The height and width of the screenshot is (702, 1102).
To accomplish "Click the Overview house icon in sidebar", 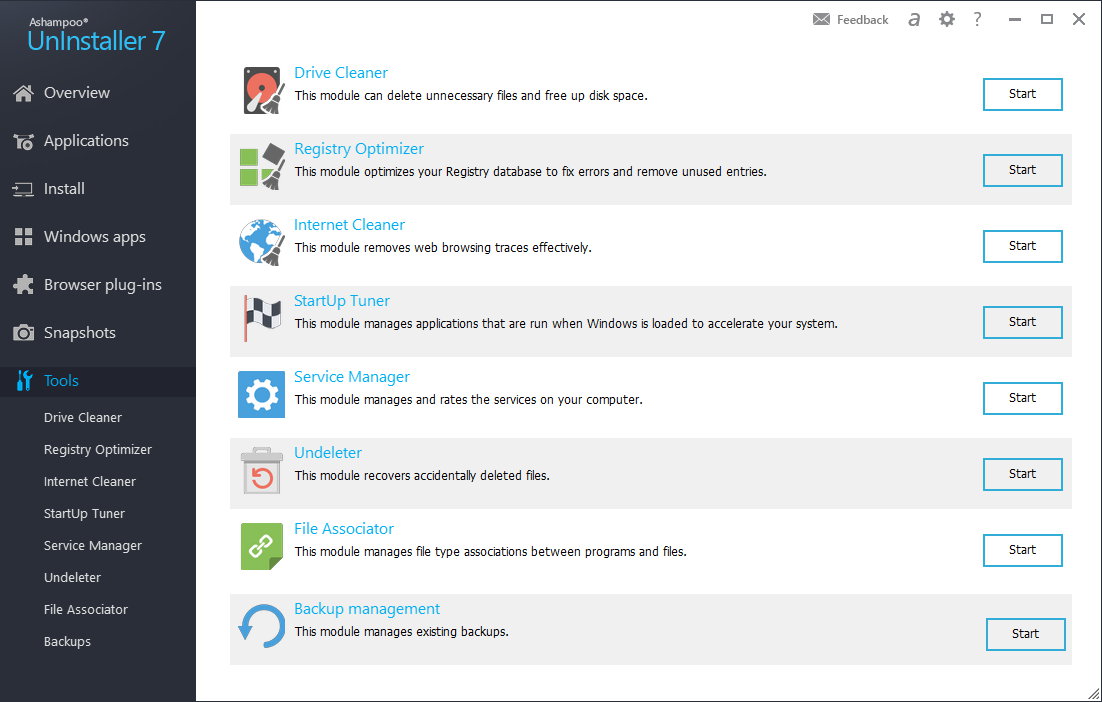I will click(23, 93).
